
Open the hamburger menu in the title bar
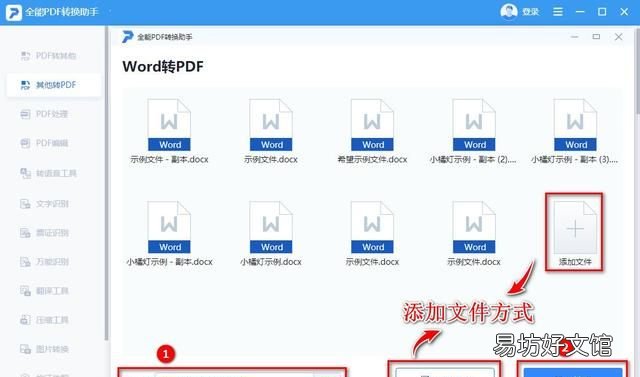(558, 12)
